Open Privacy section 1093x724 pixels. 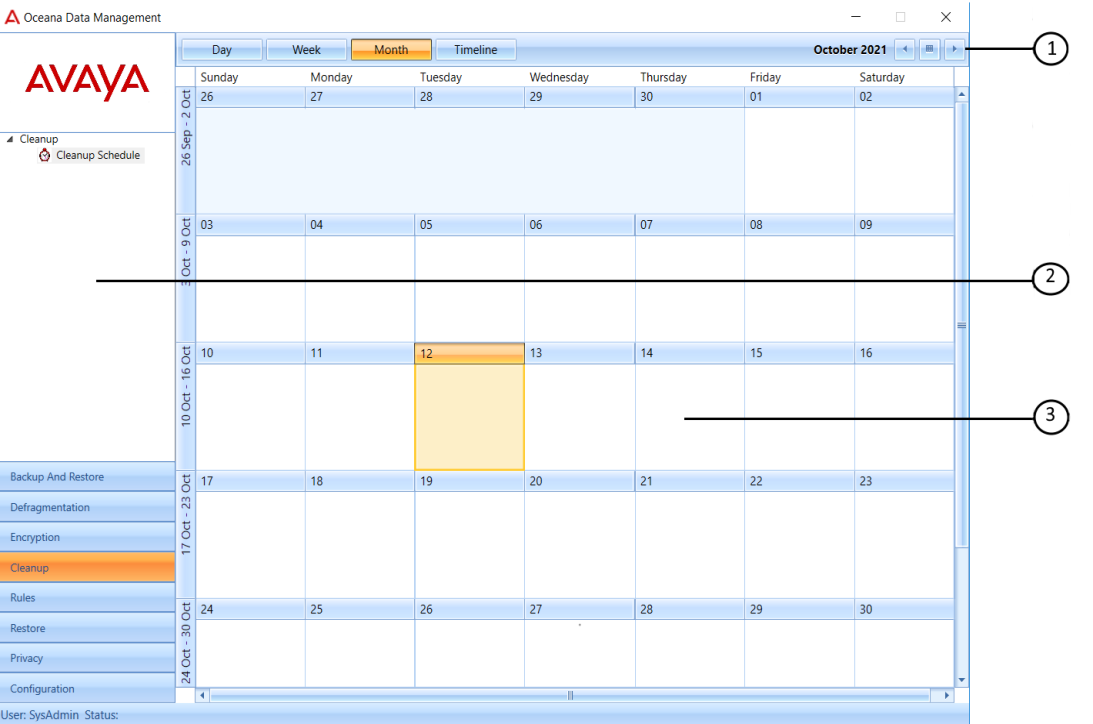87,658
